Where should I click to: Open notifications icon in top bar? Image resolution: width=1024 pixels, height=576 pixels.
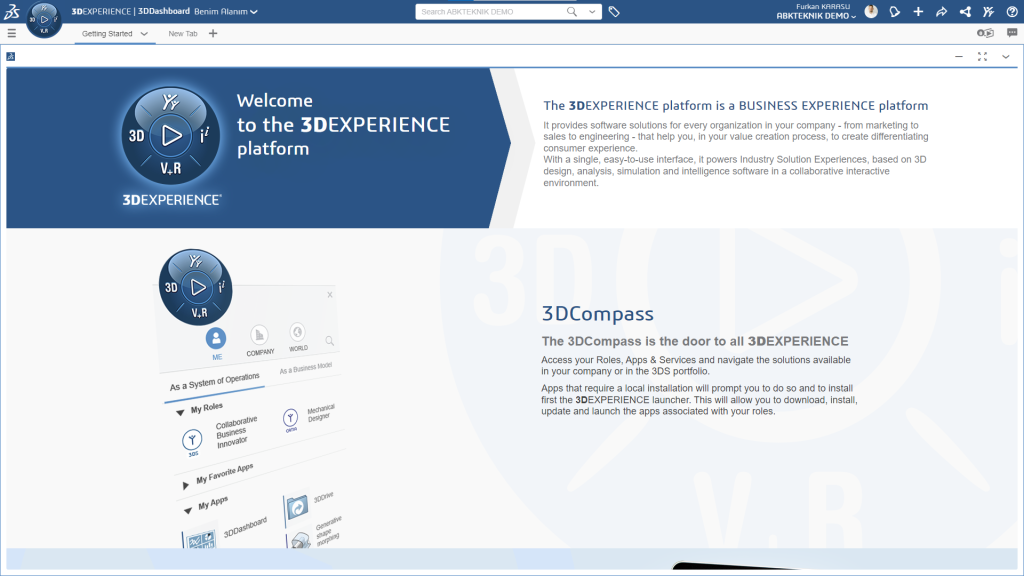(895, 12)
